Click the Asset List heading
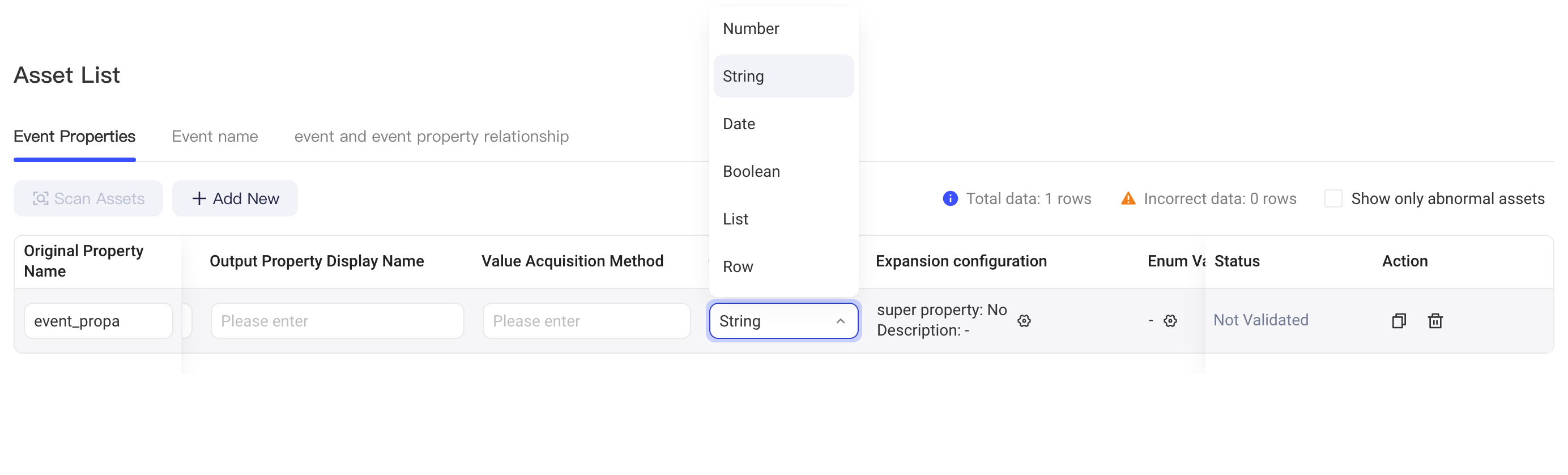Screen dimensions: 1568x475 click(x=67, y=75)
